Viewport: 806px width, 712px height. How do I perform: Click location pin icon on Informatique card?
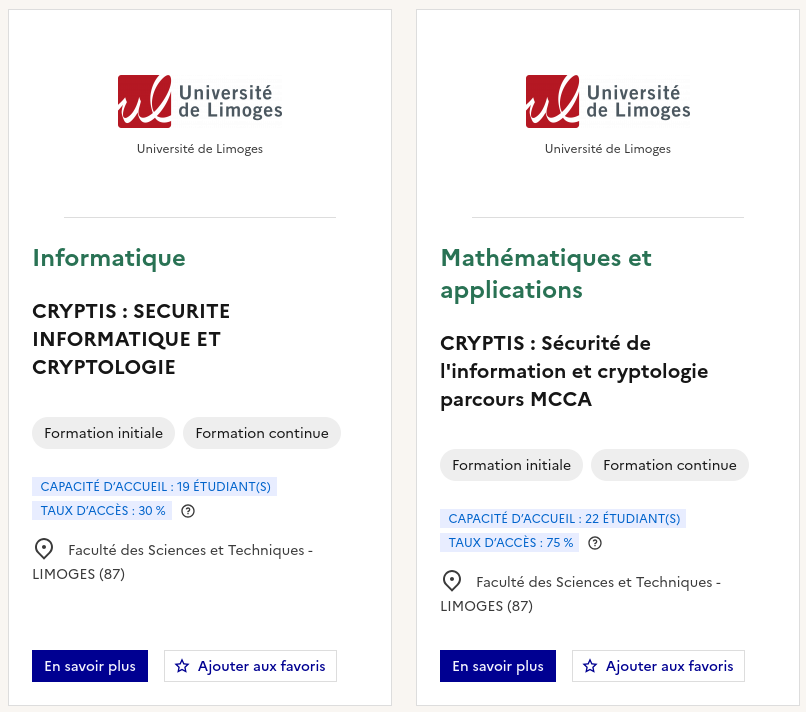coord(44,549)
